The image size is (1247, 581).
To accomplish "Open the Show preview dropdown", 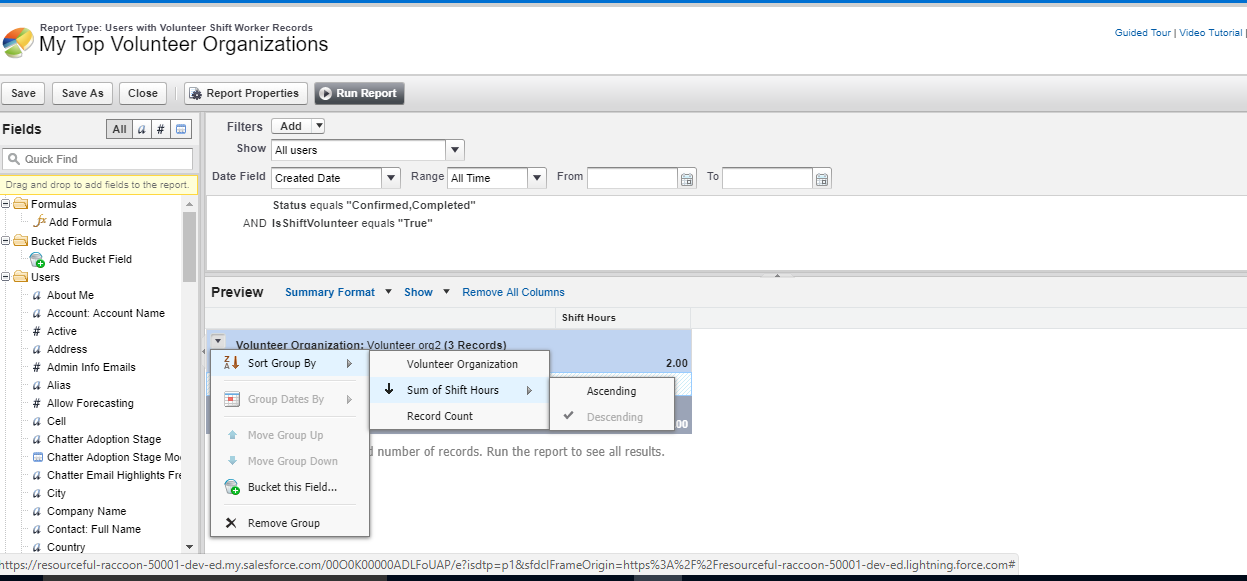I will coord(427,292).
